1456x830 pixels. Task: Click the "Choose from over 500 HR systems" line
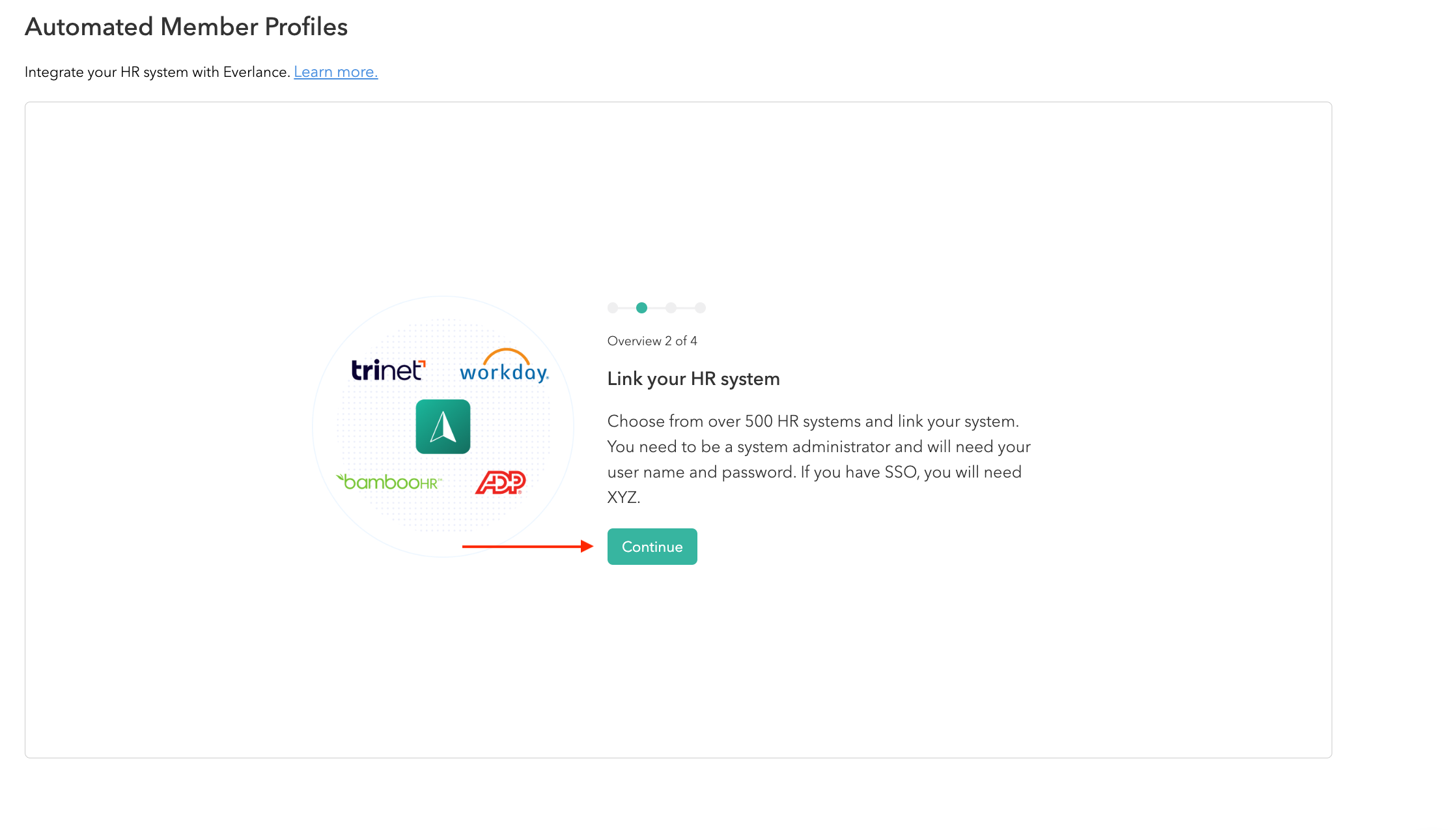pyautogui.click(x=813, y=422)
